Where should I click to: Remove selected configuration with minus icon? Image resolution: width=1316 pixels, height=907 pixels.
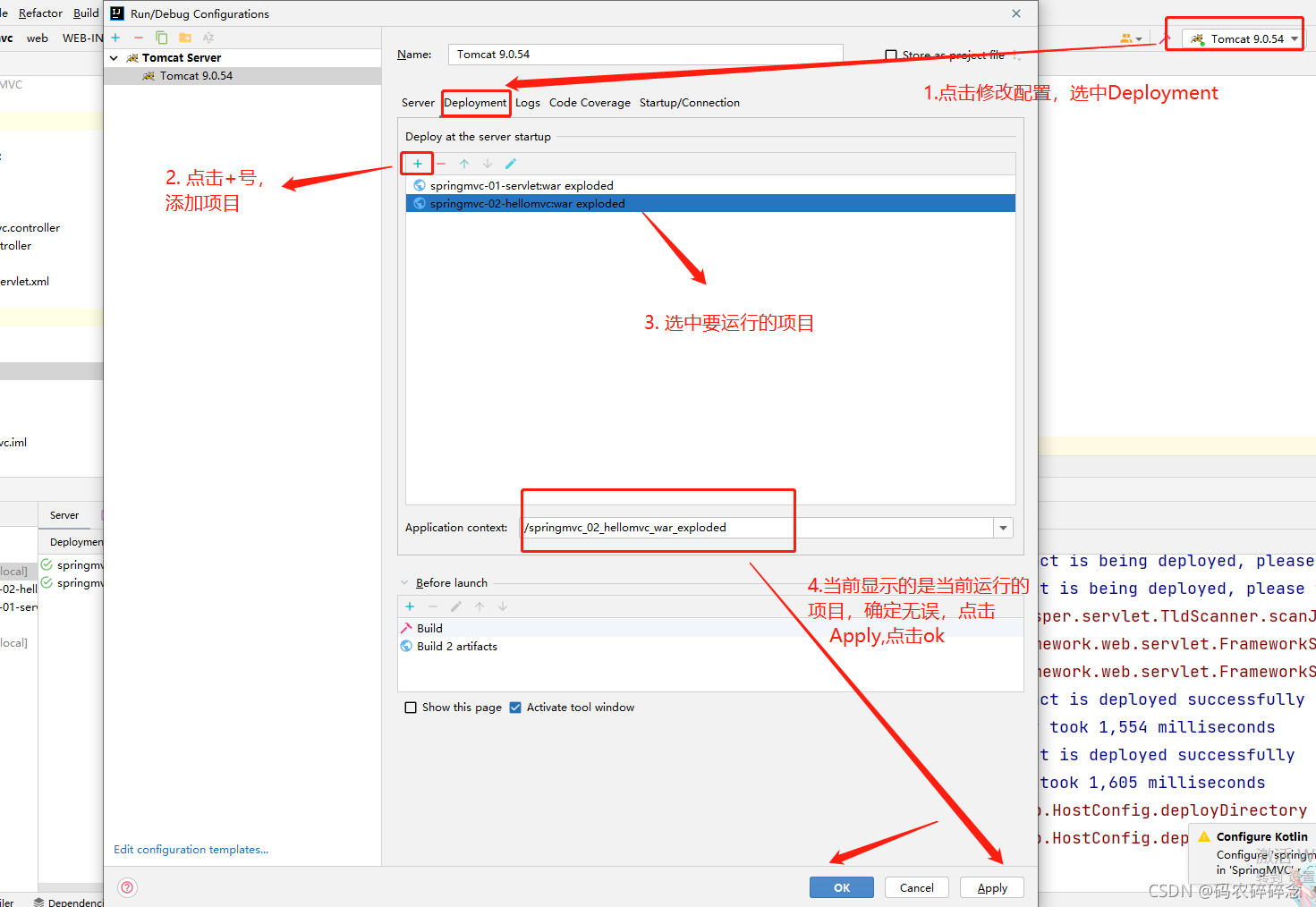pos(139,38)
